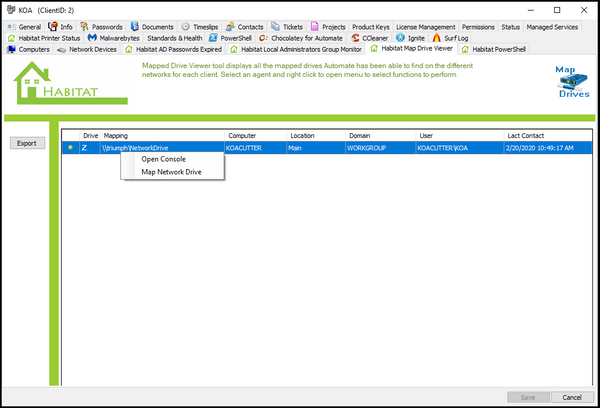
Task: Sort by the Location column header
Action: (316, 135)
